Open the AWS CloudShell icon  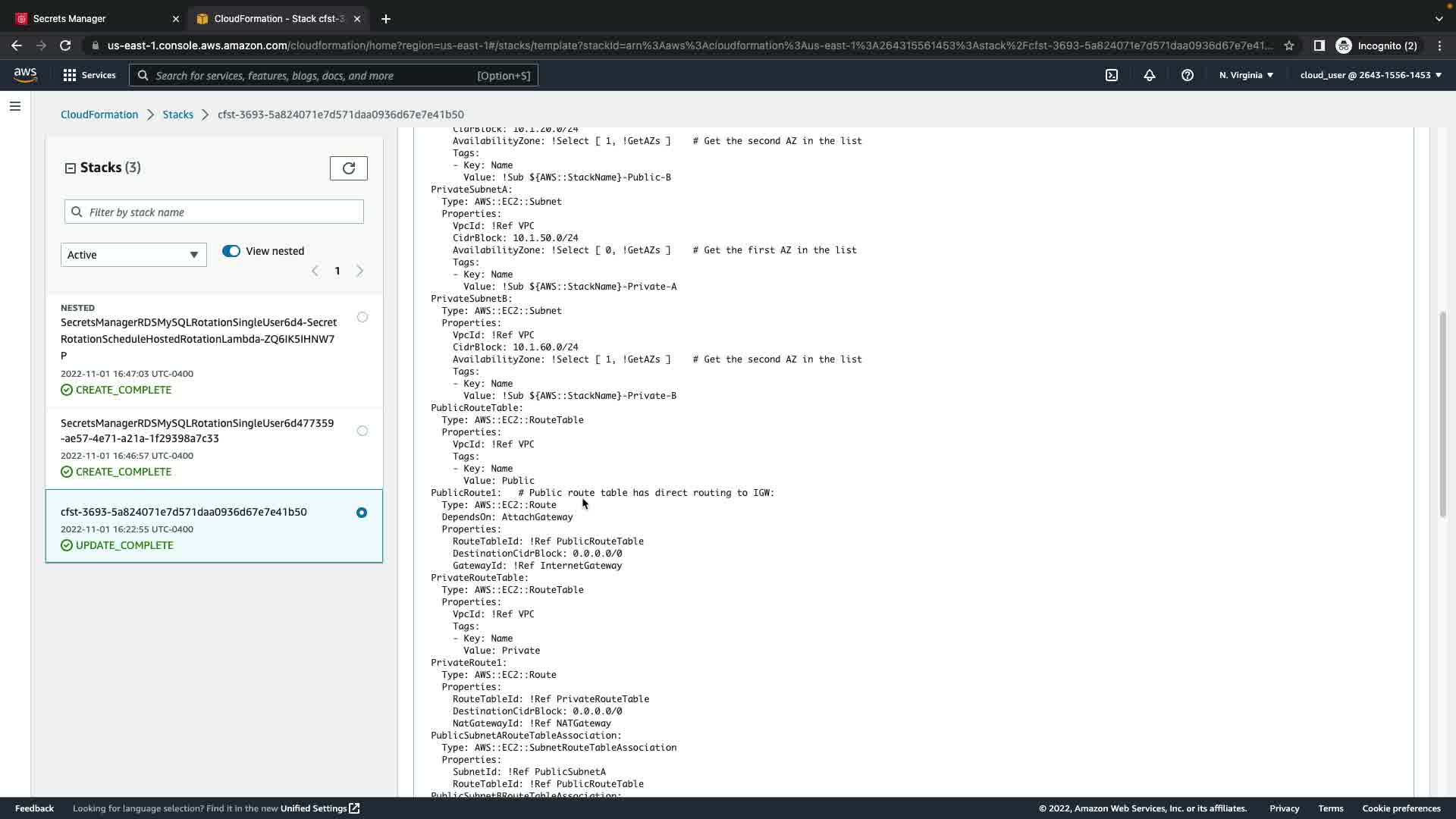(1112, 75)
